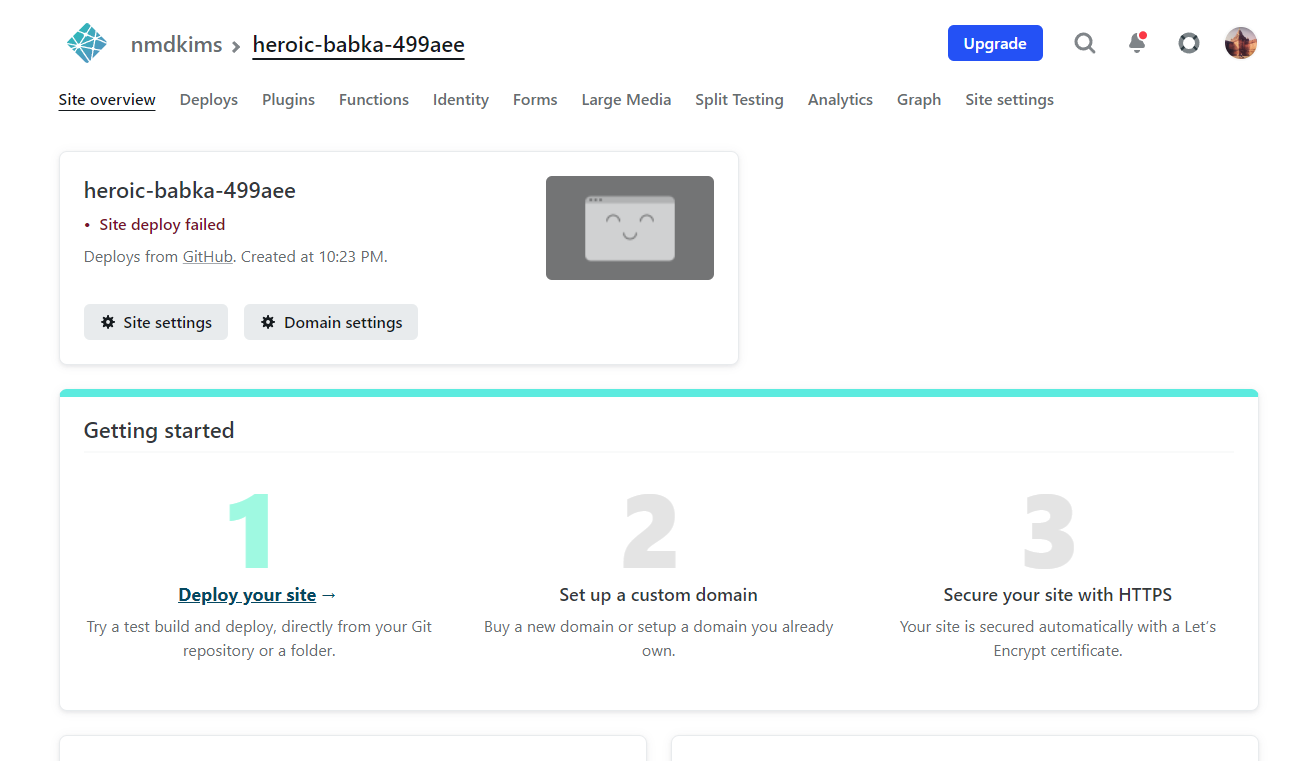Open the Graph tab

pyautogui.click(x=919, y=100)
